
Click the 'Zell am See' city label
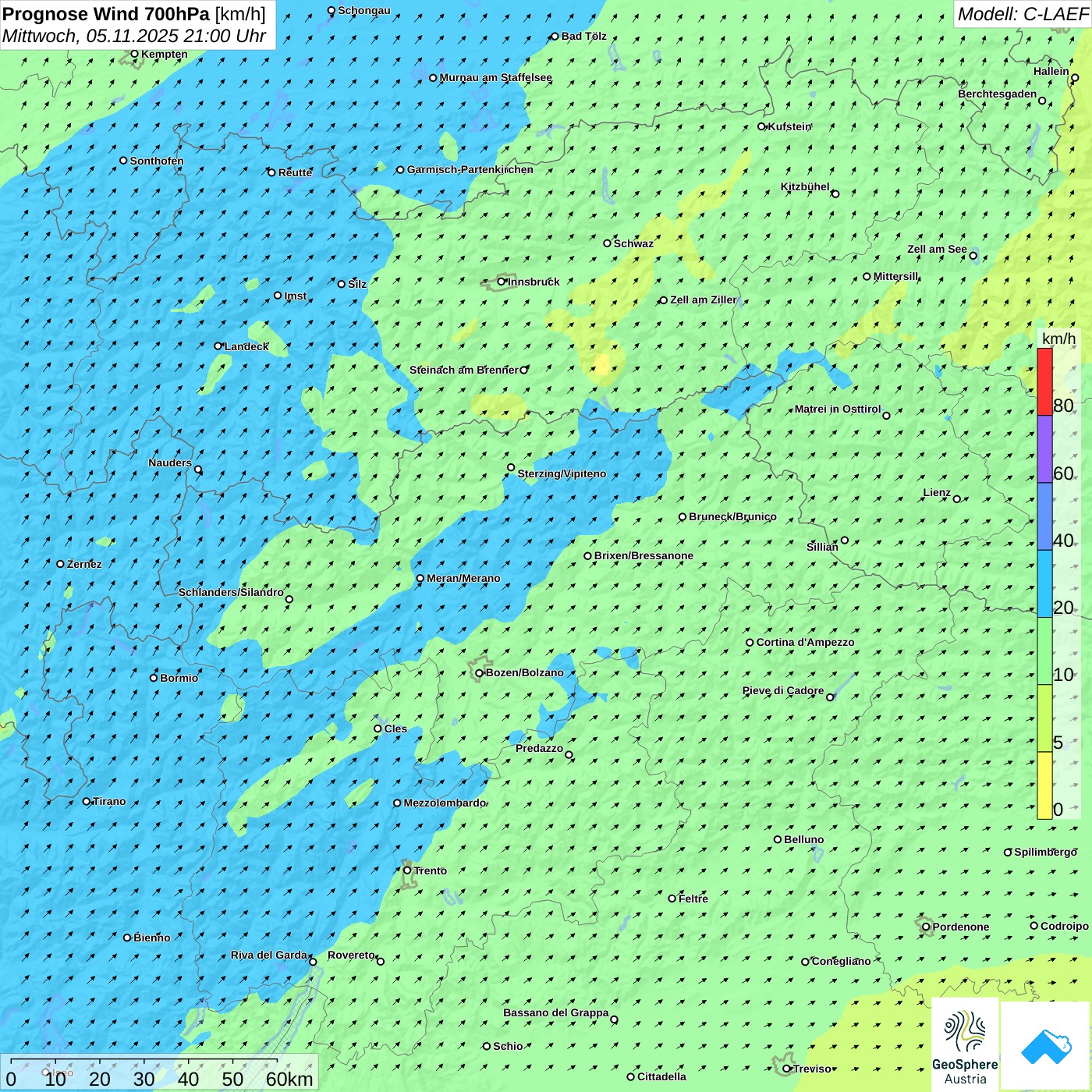pyautogui.click(x=937, y=250)
